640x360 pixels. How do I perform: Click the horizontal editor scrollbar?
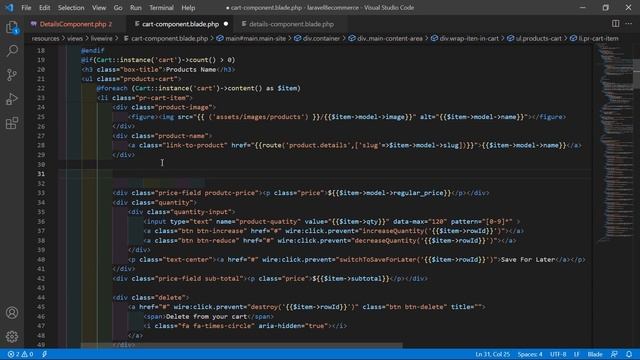point(241,345)
